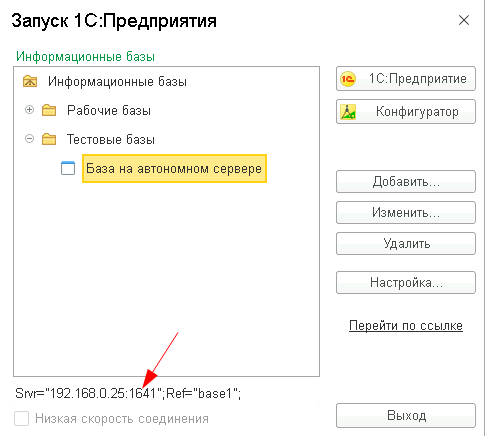
Task: Click the Удалить button
Action: tap(406, 243)
